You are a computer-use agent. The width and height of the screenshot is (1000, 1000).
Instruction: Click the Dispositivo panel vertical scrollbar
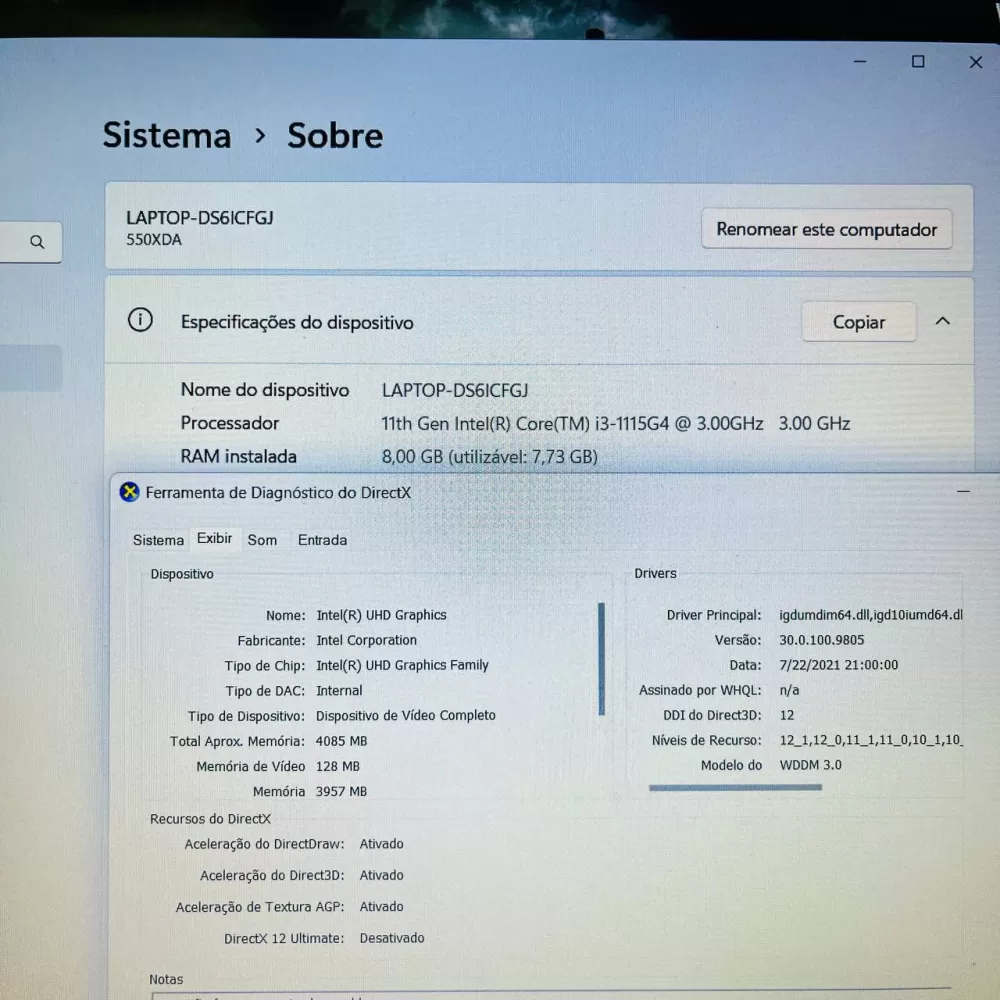point(601,659)
